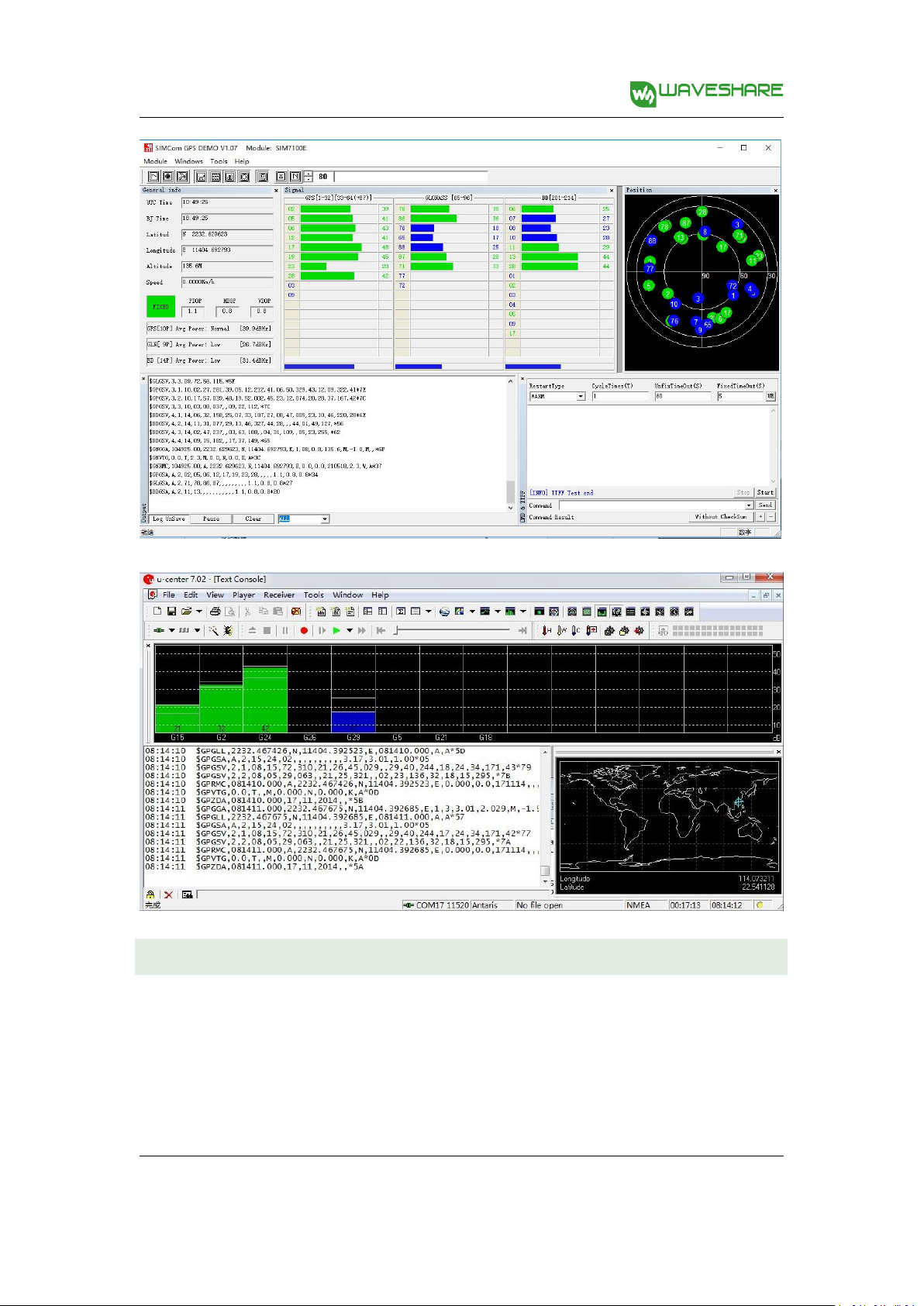Click the Print Preview icon in u-center
924x1306 pixels.
point(229,612)
